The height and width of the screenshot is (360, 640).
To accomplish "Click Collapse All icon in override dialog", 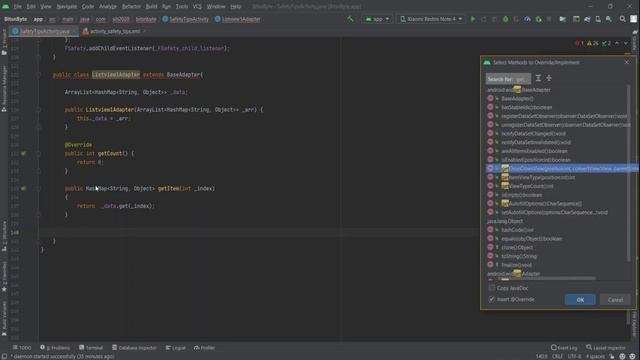I will pyautogui.click(x=549, y=78).
